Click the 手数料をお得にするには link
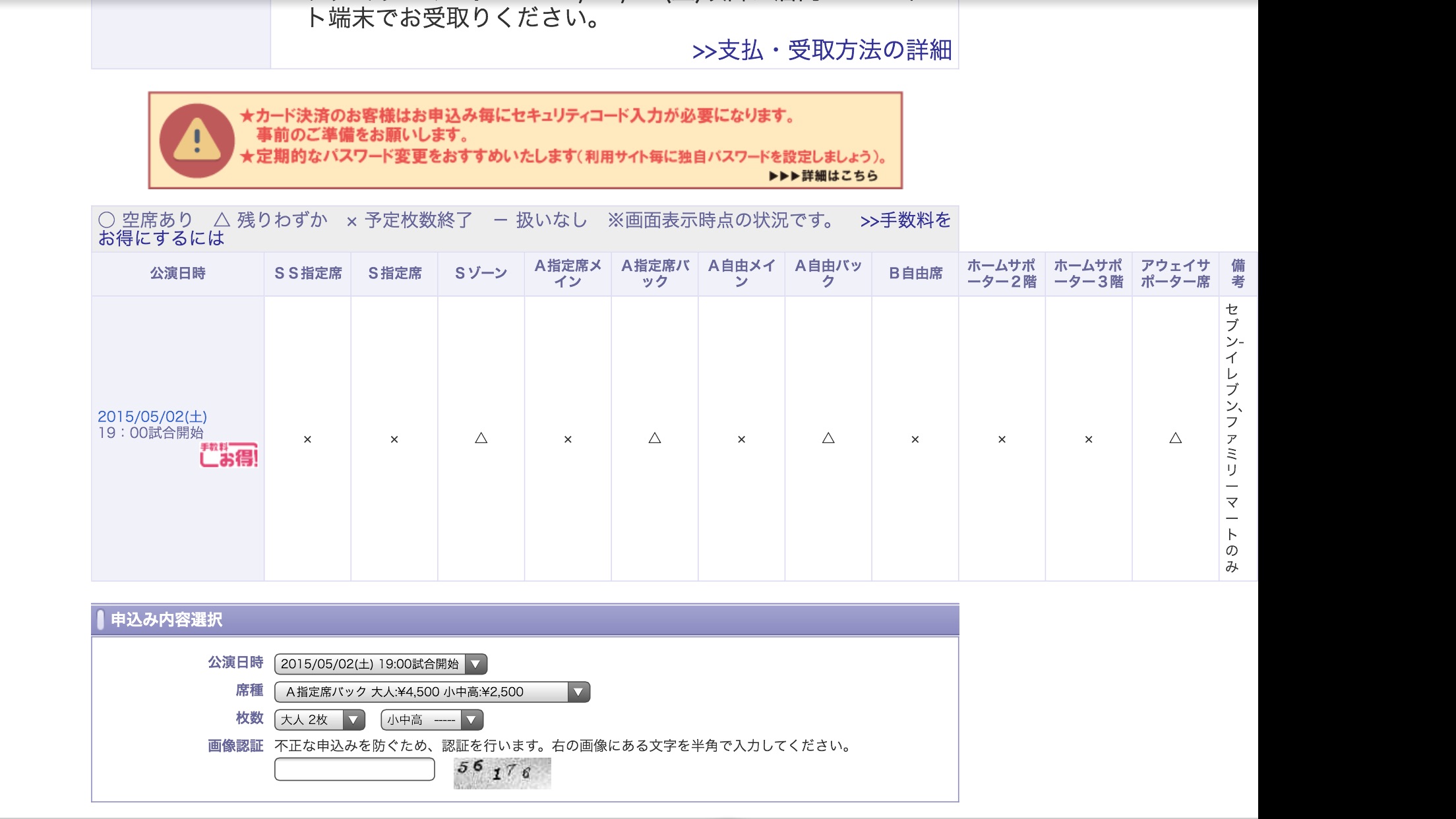The width and height of the screenshot is (1456, 819). tap(905, 220)
